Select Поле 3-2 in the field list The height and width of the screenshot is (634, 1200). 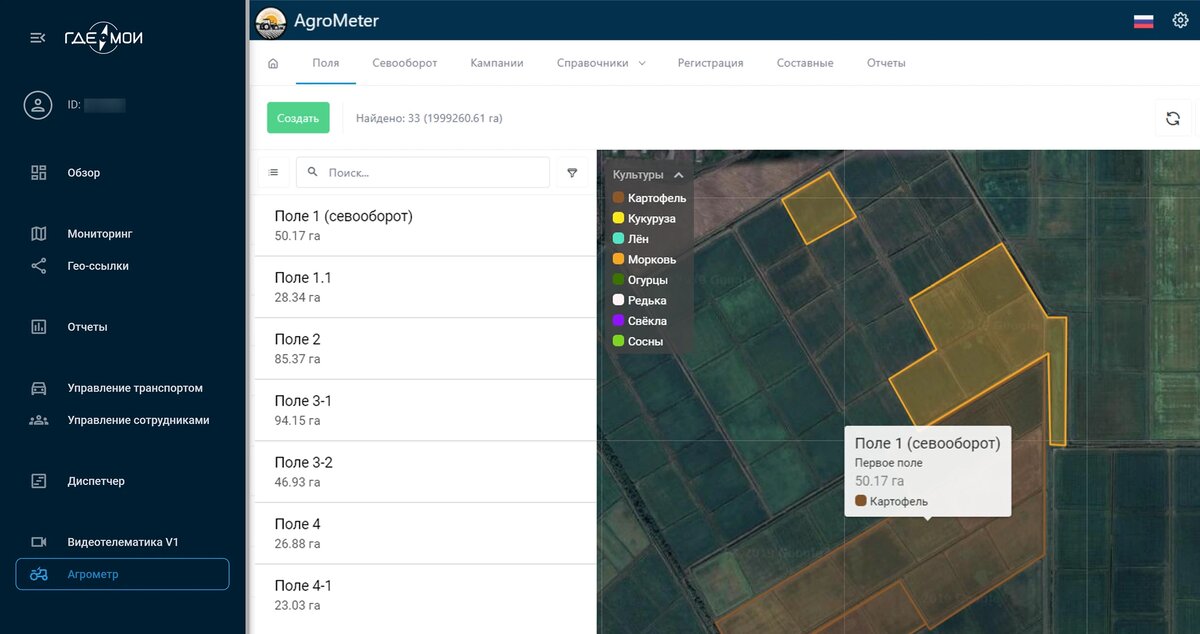click(x=426, y=471)
